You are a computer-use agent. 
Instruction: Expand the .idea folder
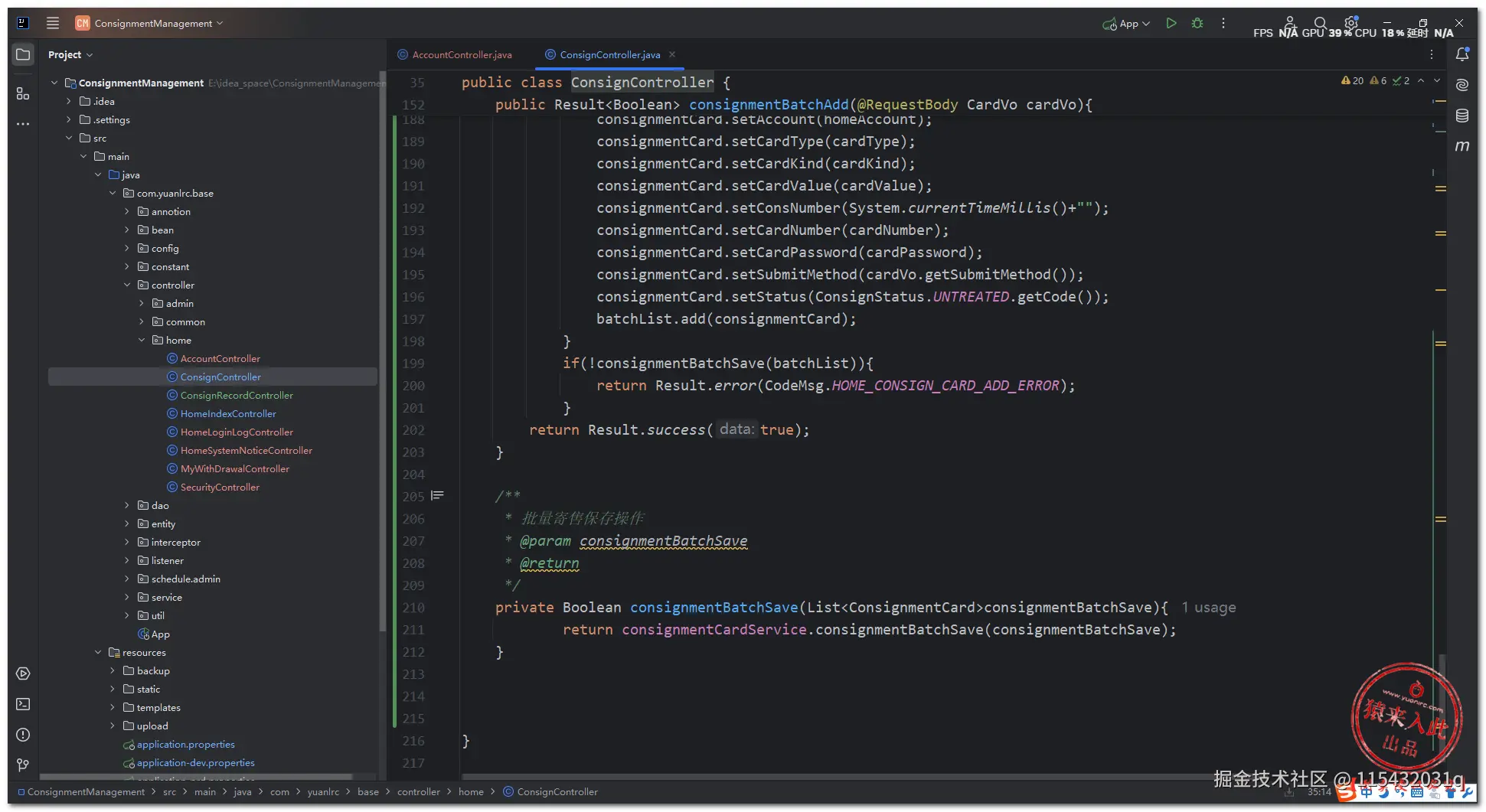[69, 101]
